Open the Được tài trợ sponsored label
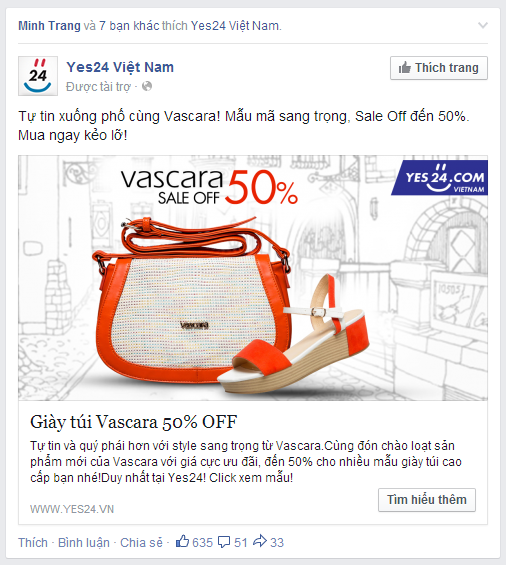 (x=98, y=87)
